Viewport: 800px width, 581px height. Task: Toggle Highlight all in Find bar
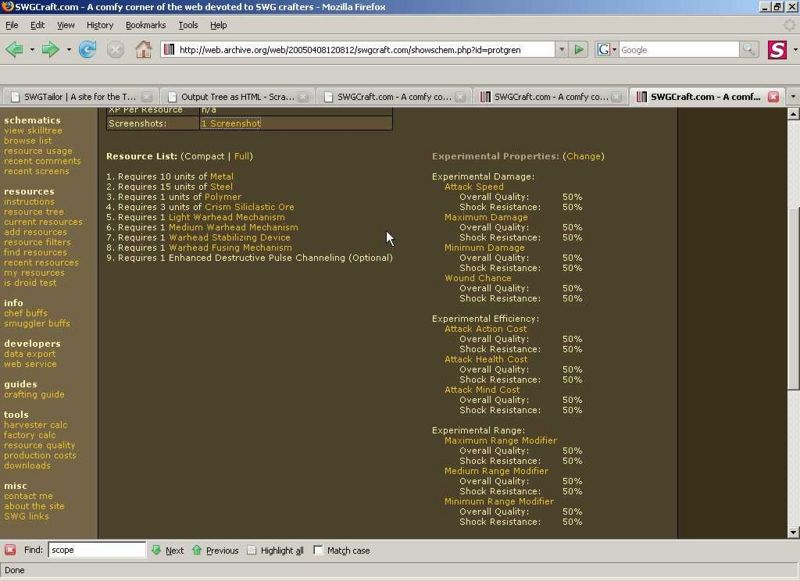(252, 550)
